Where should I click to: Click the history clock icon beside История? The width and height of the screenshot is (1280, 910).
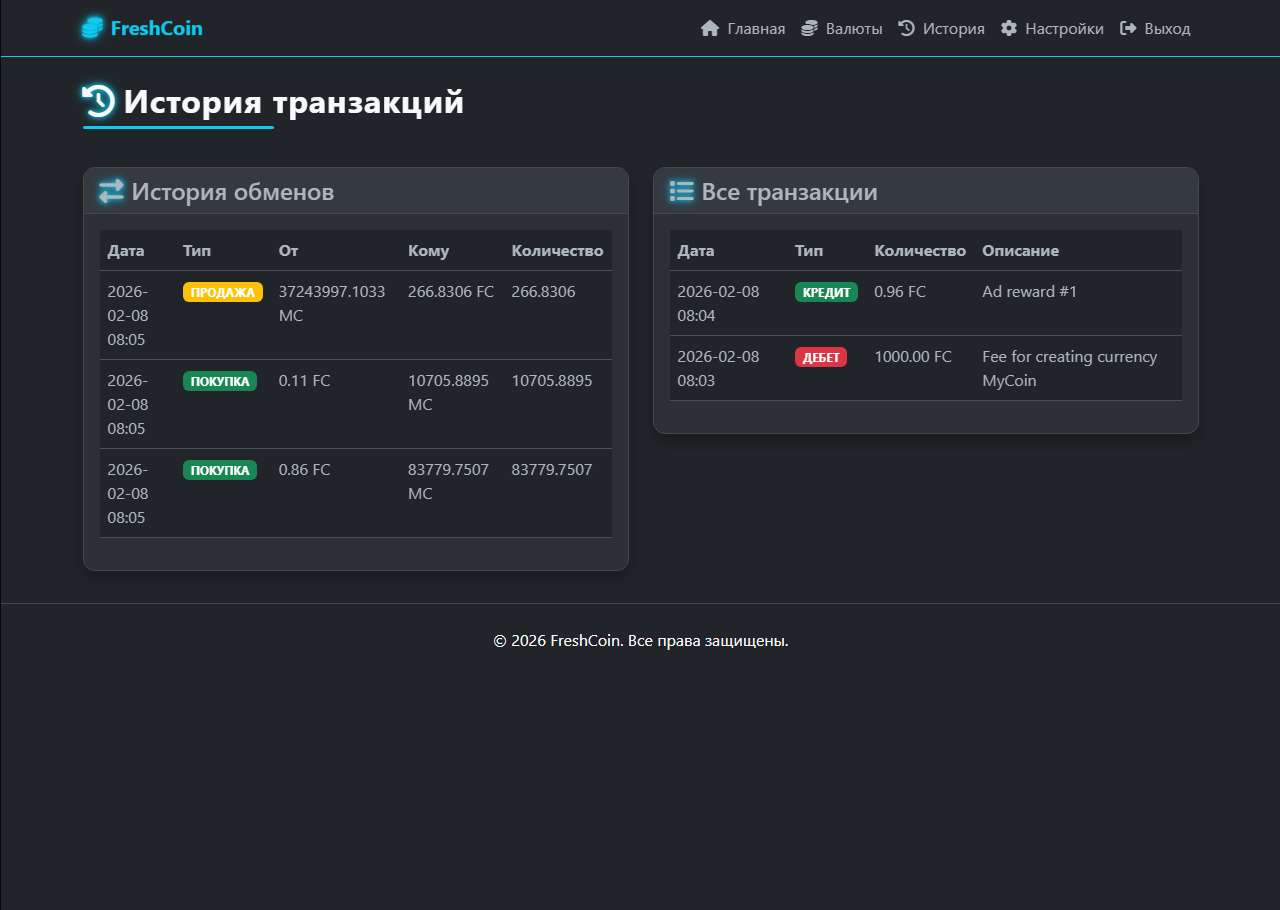[907, 29]
